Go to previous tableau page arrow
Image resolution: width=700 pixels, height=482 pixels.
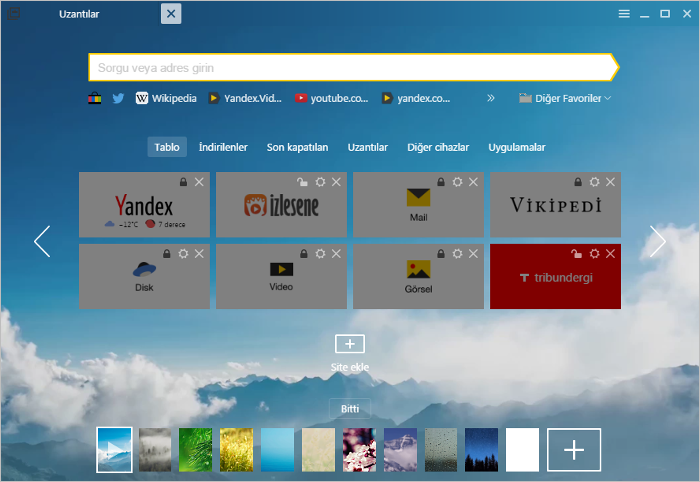[x=42, y=241]
